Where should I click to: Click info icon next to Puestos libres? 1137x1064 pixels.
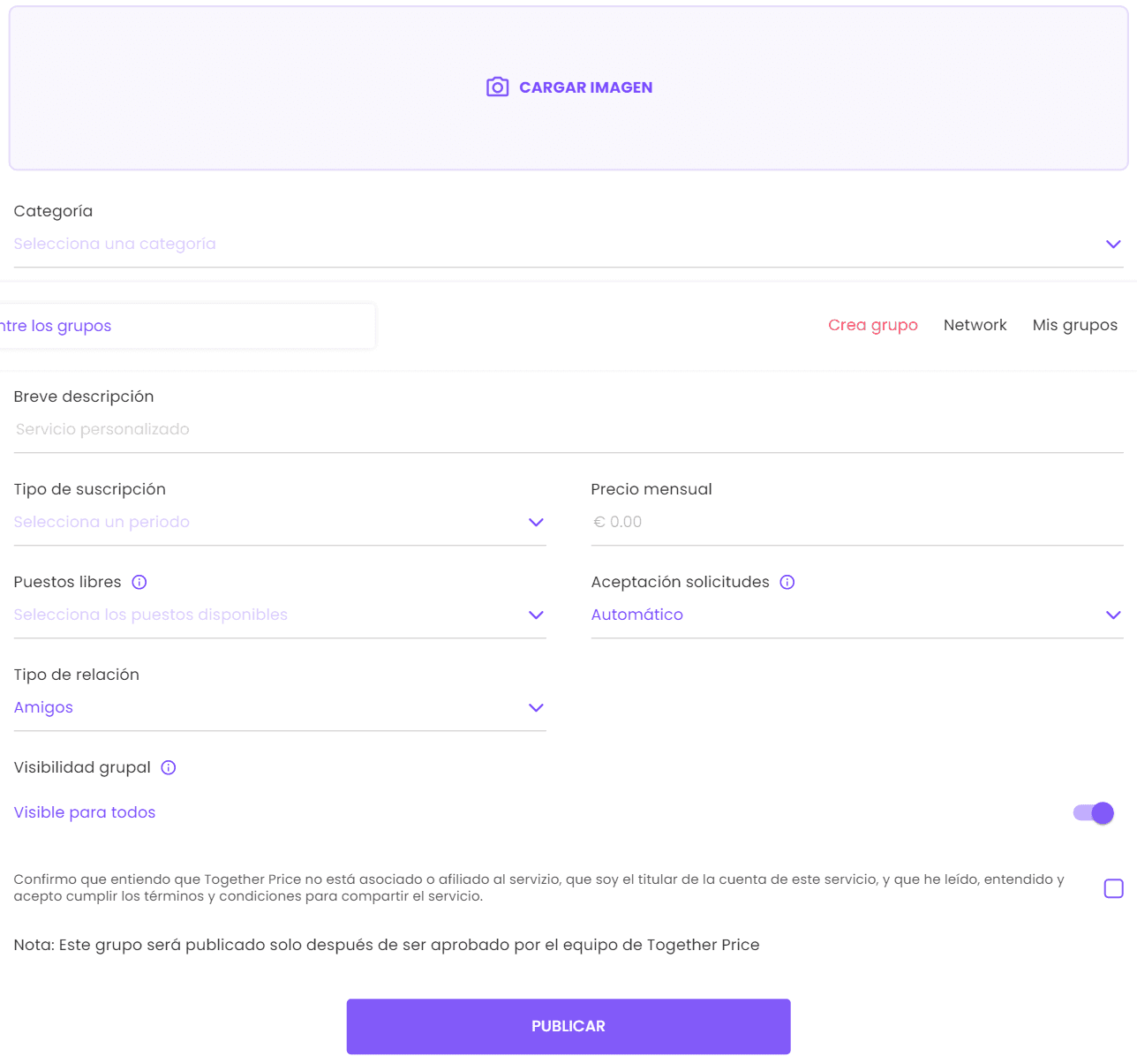pos(139,582)
